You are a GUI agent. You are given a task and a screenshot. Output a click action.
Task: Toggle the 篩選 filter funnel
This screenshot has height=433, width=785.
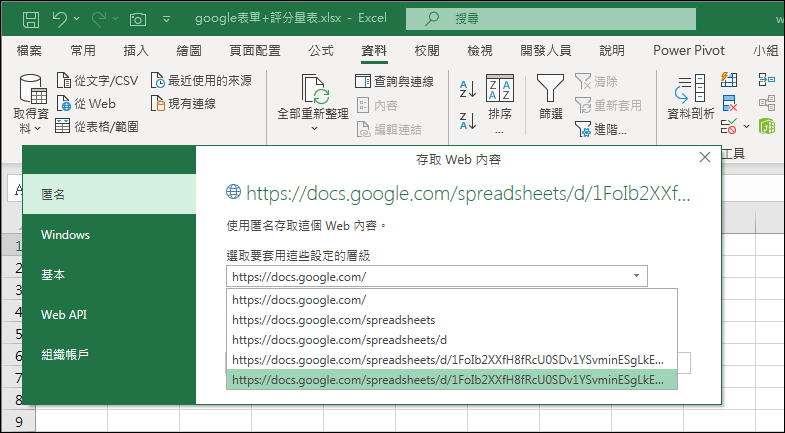(551, 97)
